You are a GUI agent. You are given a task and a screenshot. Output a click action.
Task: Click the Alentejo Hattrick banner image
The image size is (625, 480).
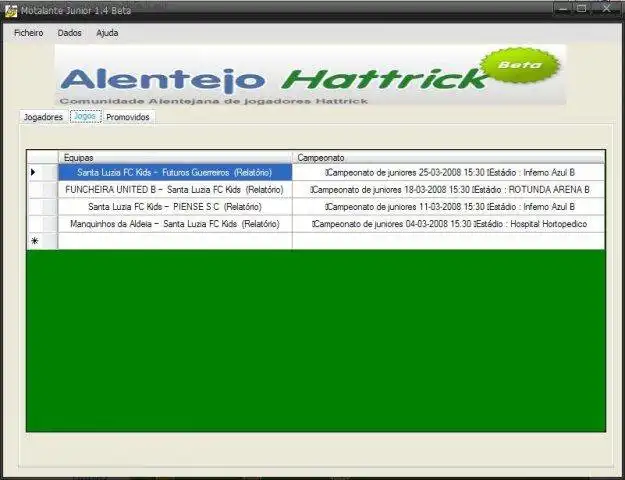click(310, 75)
